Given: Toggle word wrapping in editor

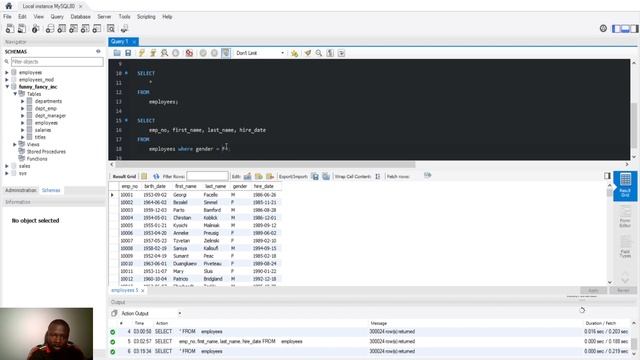Looking at the screenshot, I should pyautogui.click(x=342, y=53).
